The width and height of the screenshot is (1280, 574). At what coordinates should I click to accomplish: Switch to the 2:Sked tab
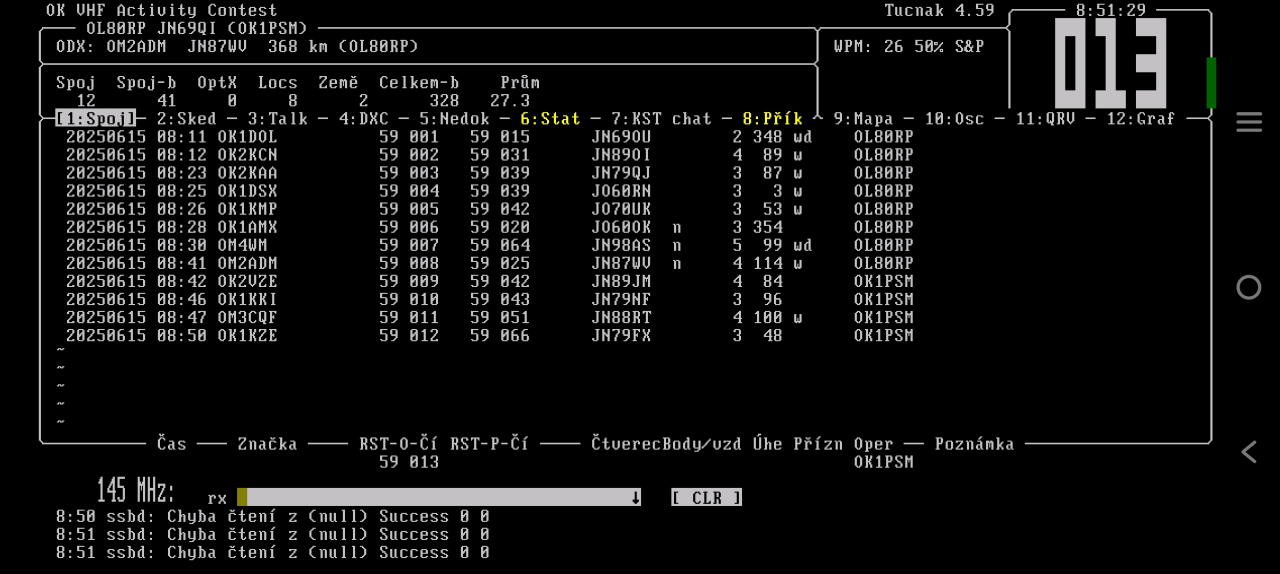(186, 119)
